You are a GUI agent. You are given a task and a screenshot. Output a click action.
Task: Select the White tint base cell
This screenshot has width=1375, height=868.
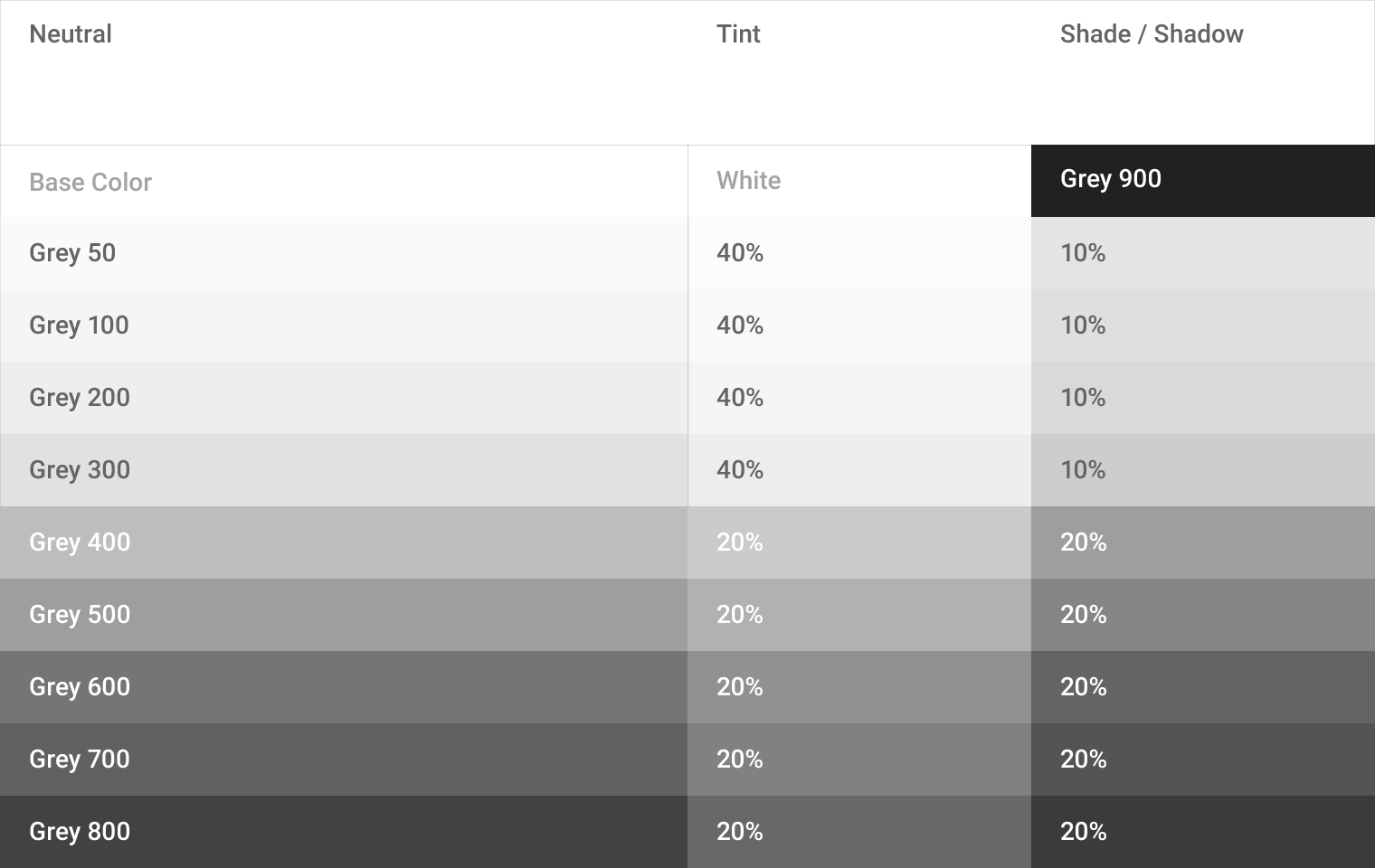tap(859, 181)
